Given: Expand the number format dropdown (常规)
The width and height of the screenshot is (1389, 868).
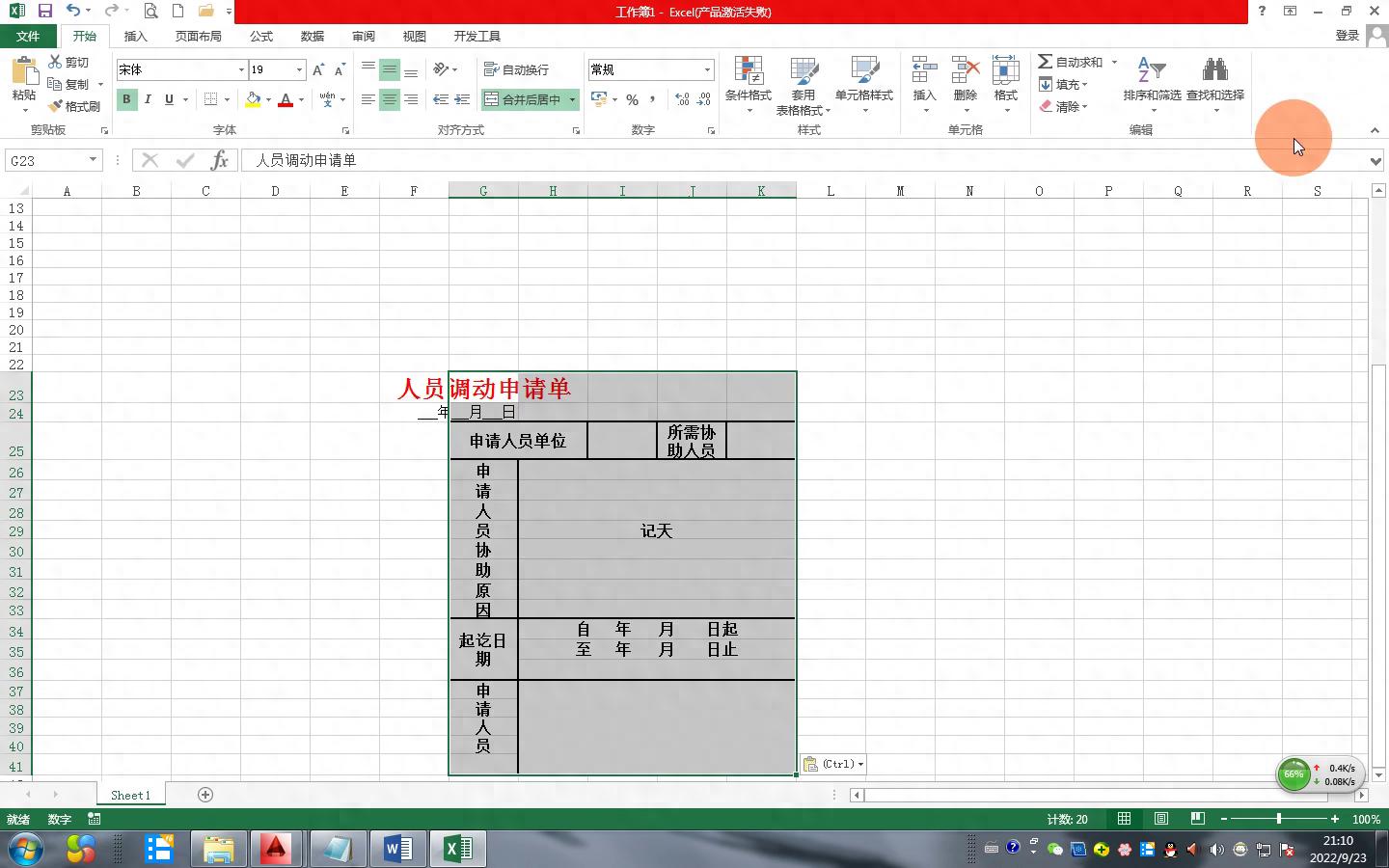Looking at the screenshot, I should [x=707, y=69].
